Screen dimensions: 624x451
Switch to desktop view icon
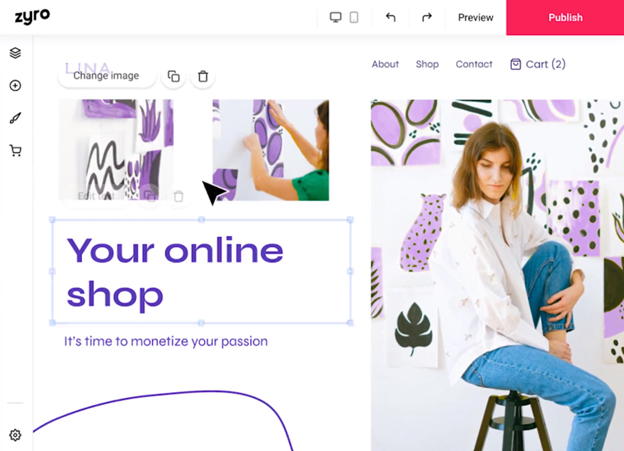pos(335,18)
